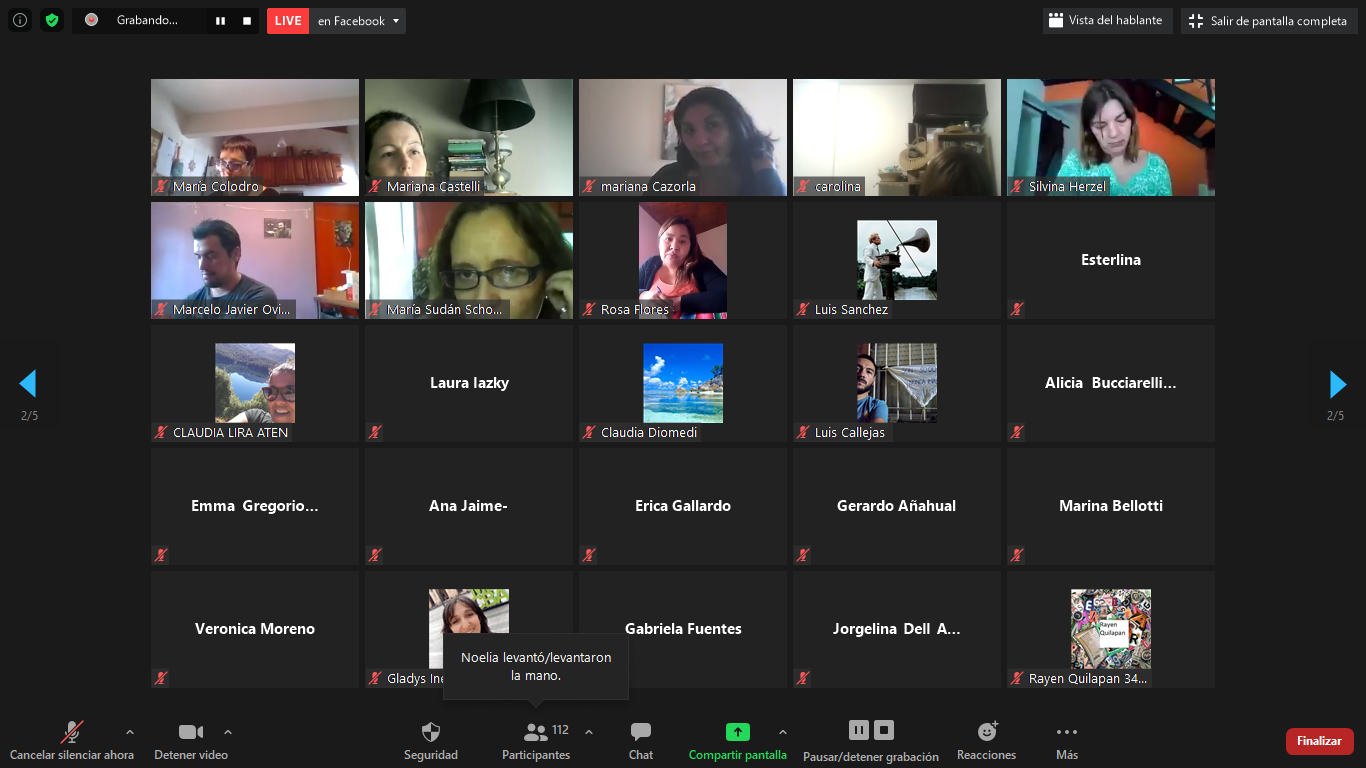This screenshot has width=1366, height=768.
Task: Open the Participantes panel
Action: tap(536, 740)
